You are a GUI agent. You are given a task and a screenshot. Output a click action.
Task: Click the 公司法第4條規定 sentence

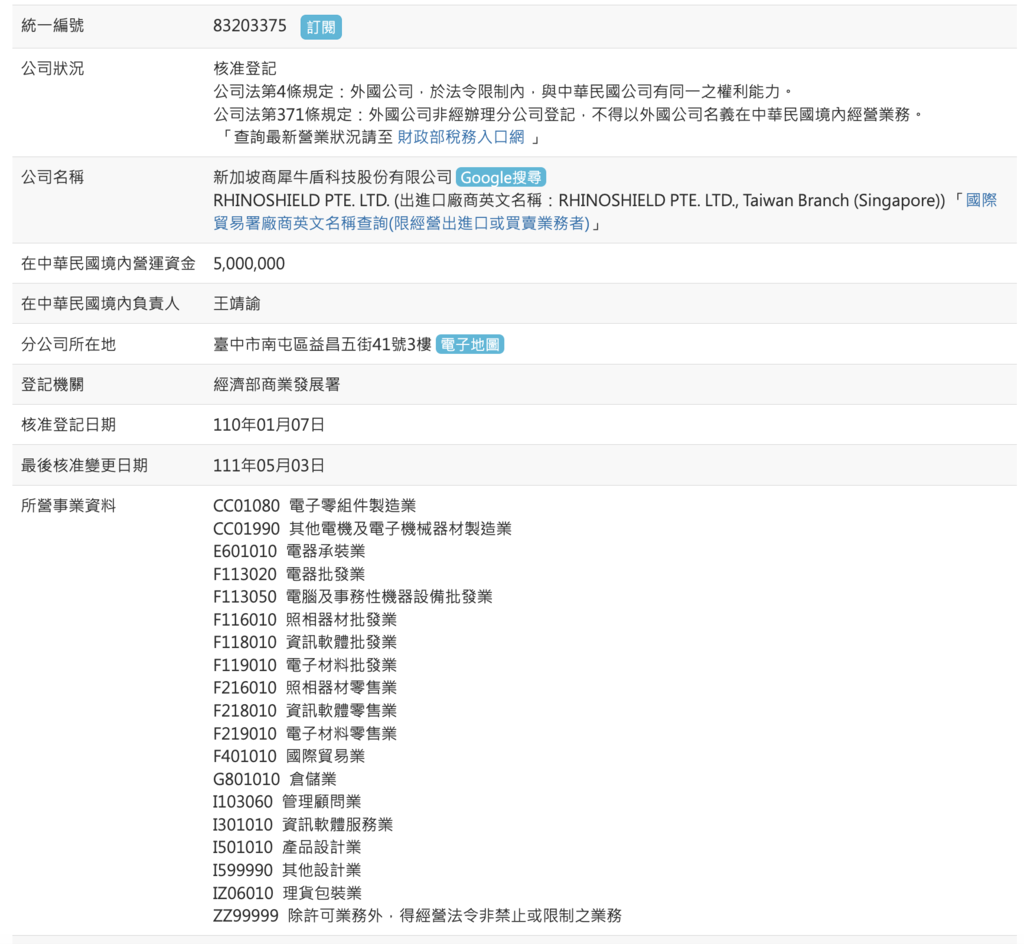point(504,91)
